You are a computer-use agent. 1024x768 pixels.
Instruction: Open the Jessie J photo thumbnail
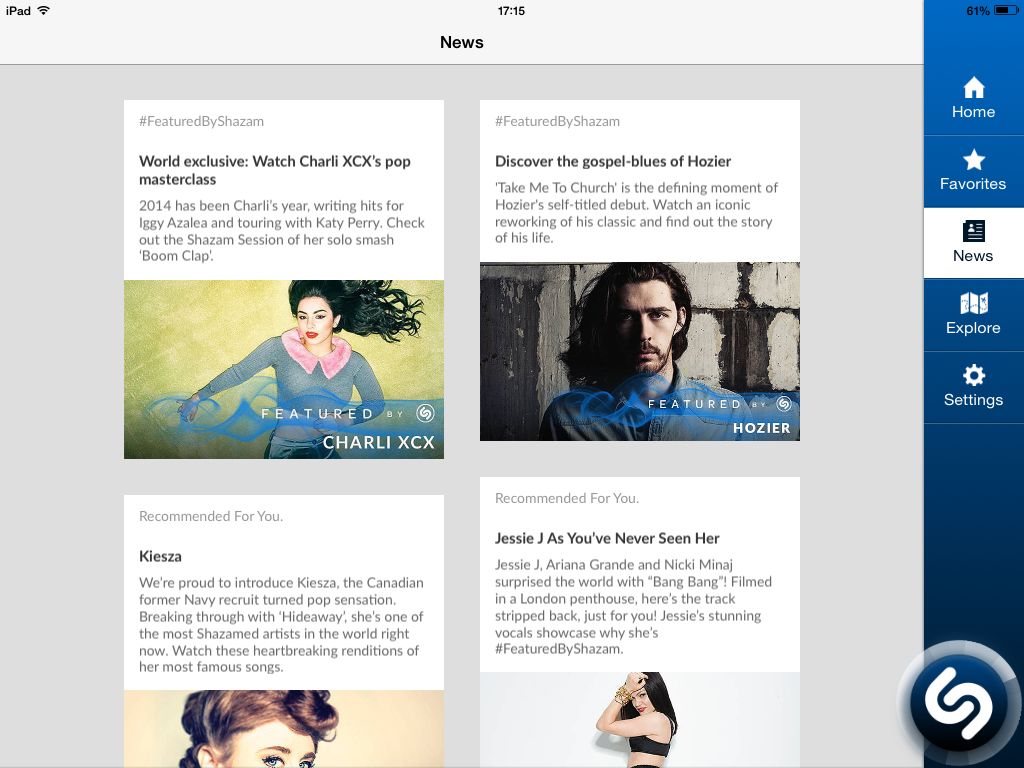point(640,720)
